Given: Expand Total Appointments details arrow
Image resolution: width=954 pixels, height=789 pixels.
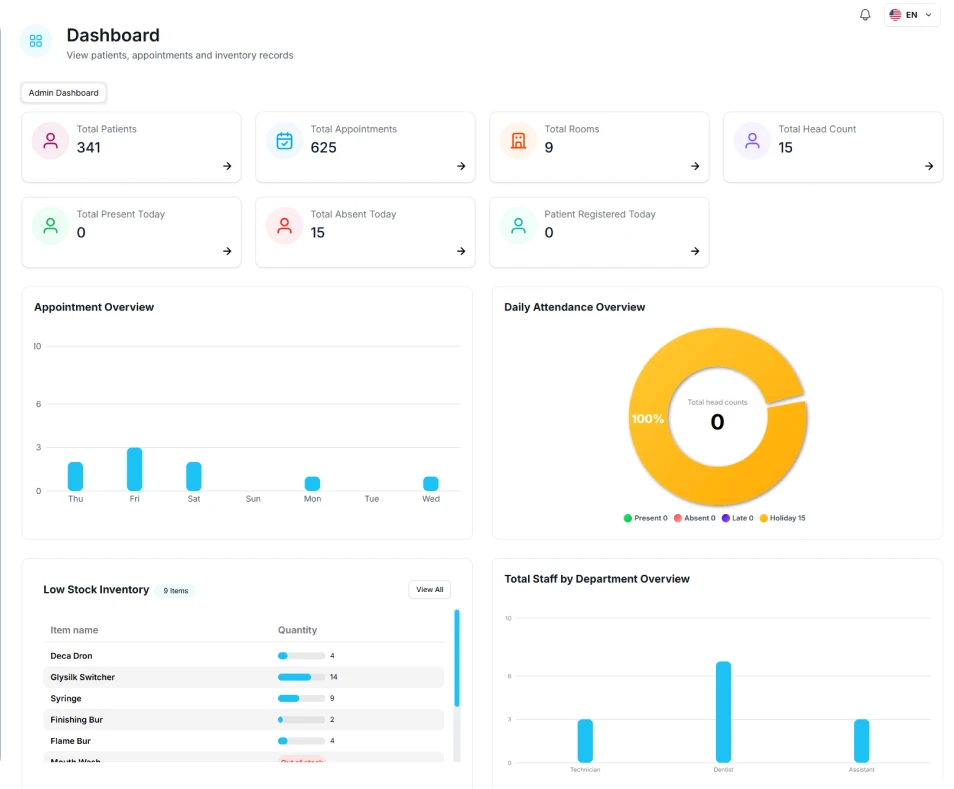Looking at the screenshot, I should pos(461,166).
